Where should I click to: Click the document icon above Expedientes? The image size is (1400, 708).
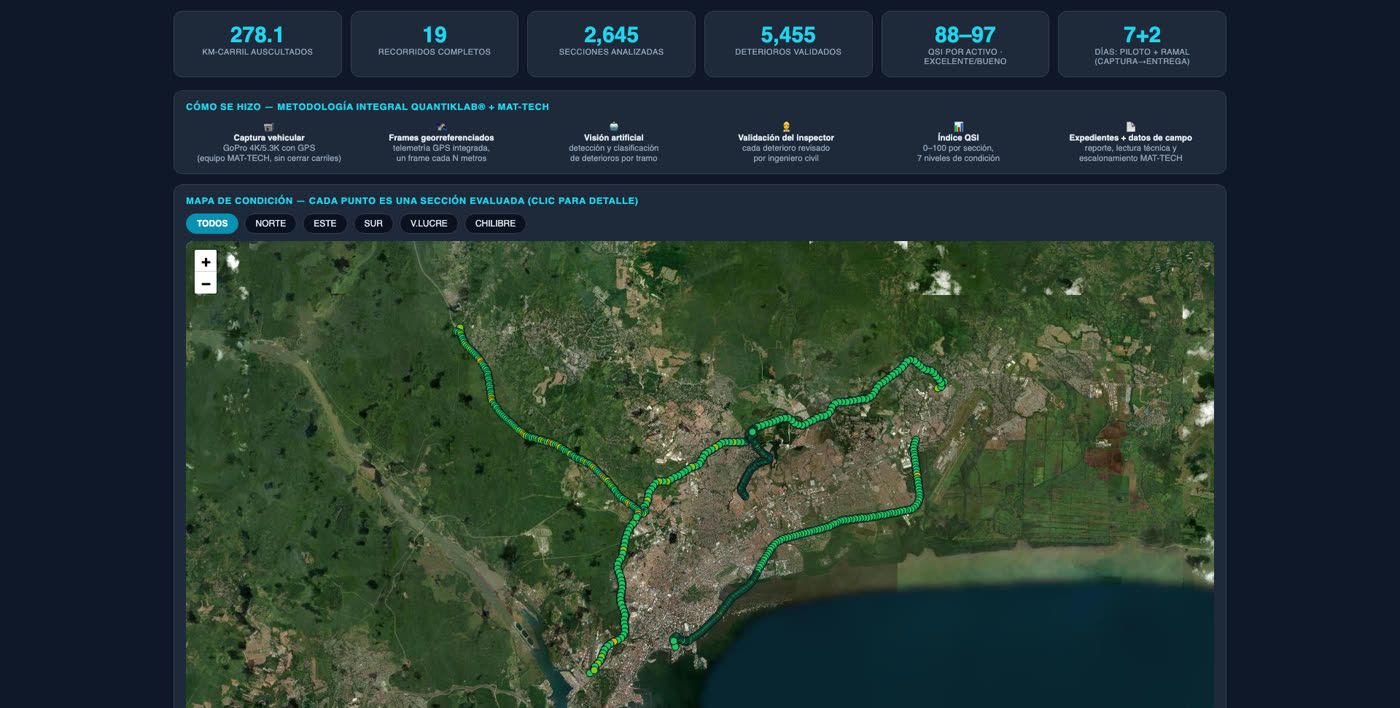pyautogui.click(x=1130, y=127)
